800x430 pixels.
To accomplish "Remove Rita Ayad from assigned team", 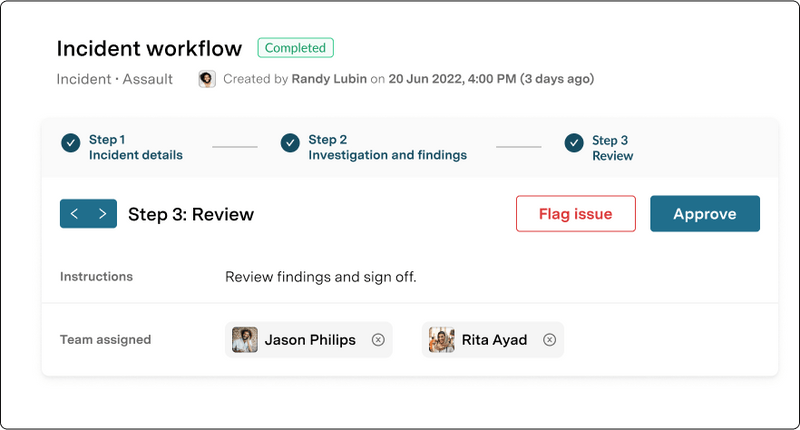I will pyautogui.click(x=549, y=340).
